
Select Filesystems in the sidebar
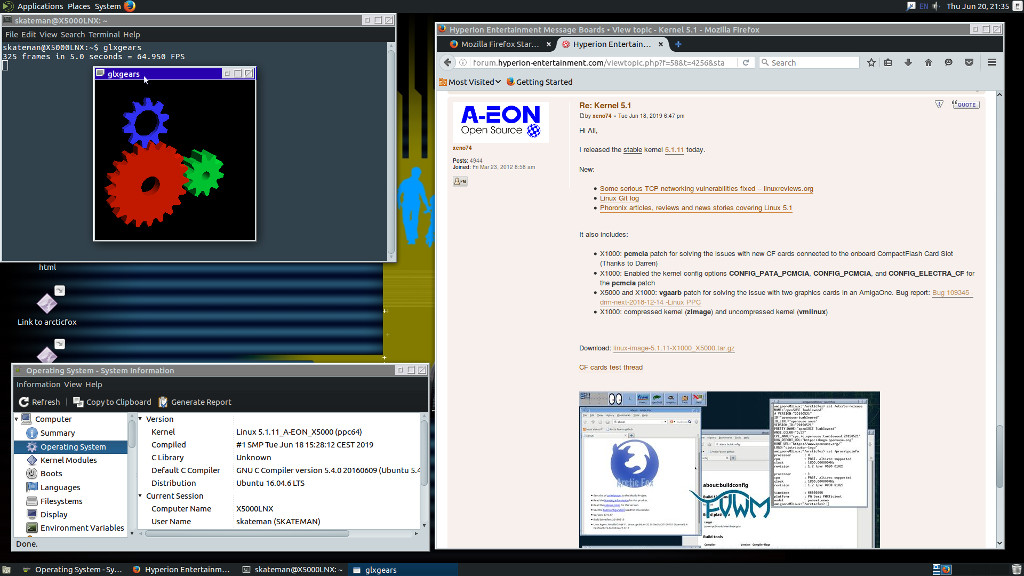(61, 501)
